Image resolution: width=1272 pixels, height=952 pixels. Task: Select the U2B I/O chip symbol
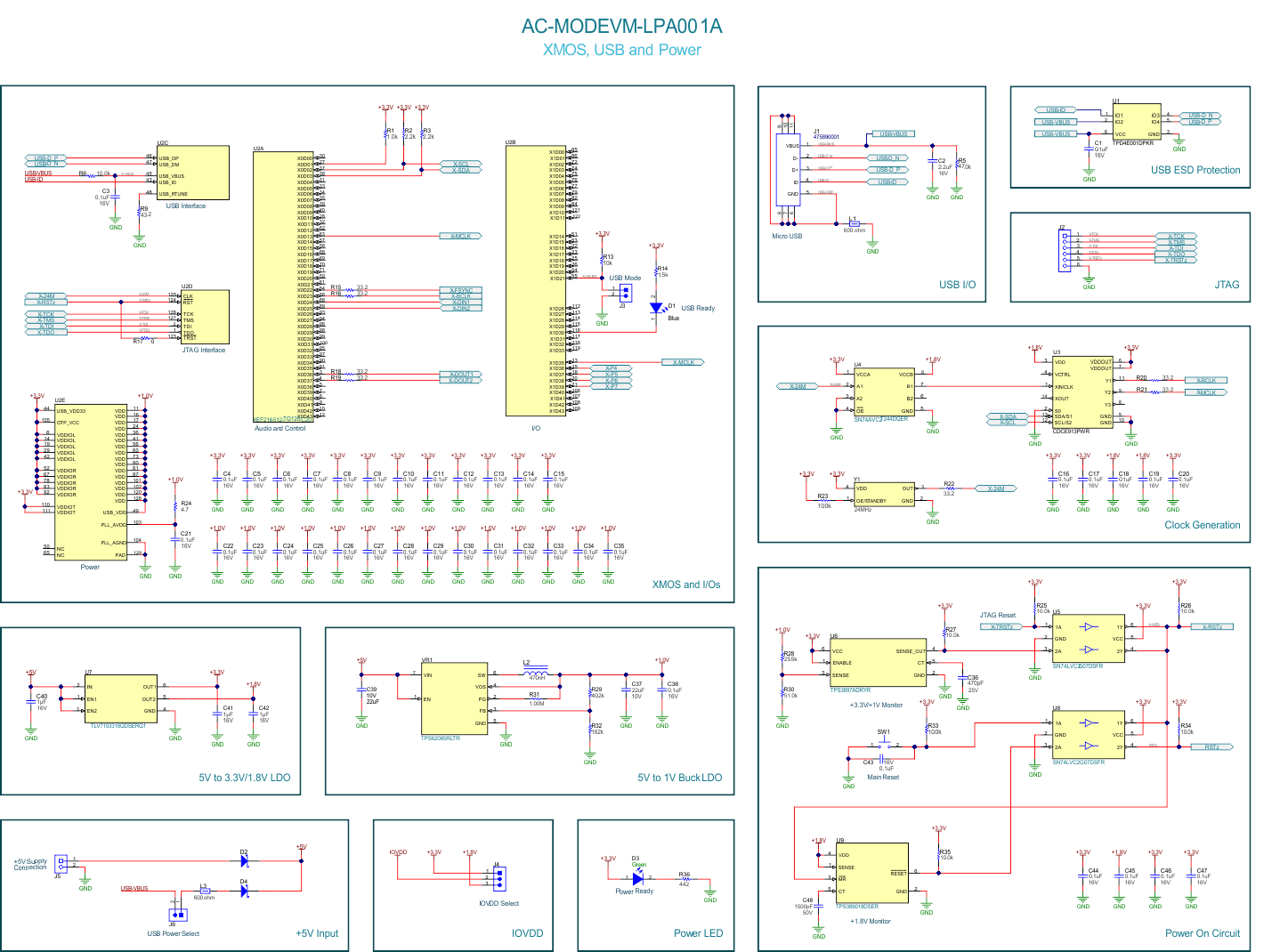click(x=536, y=280)
